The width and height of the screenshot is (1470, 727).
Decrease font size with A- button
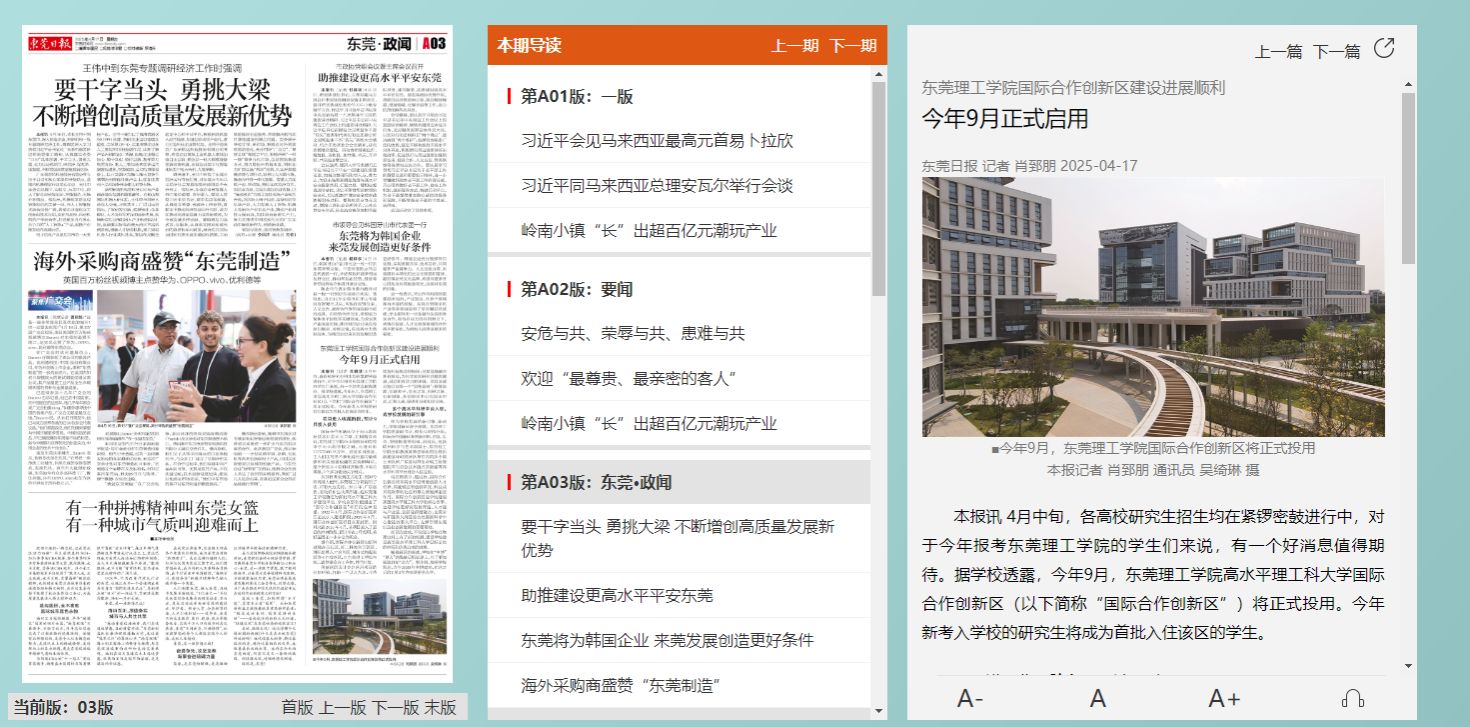click(970, 698)
